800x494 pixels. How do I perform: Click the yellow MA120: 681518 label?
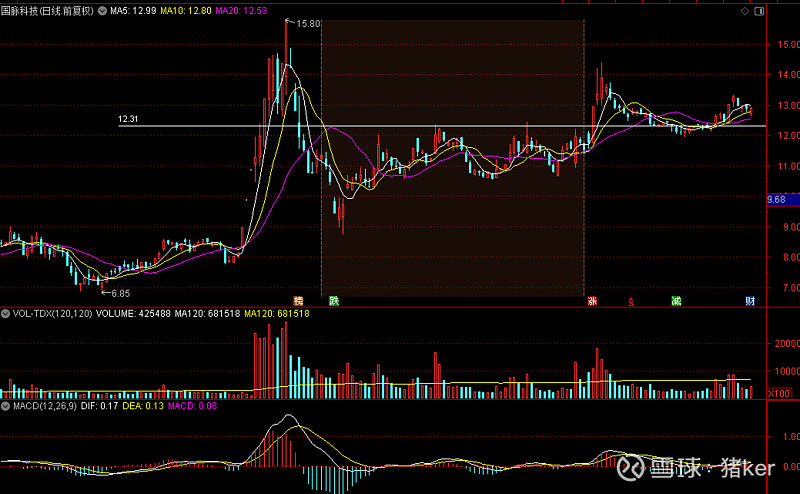coord(277,314)
